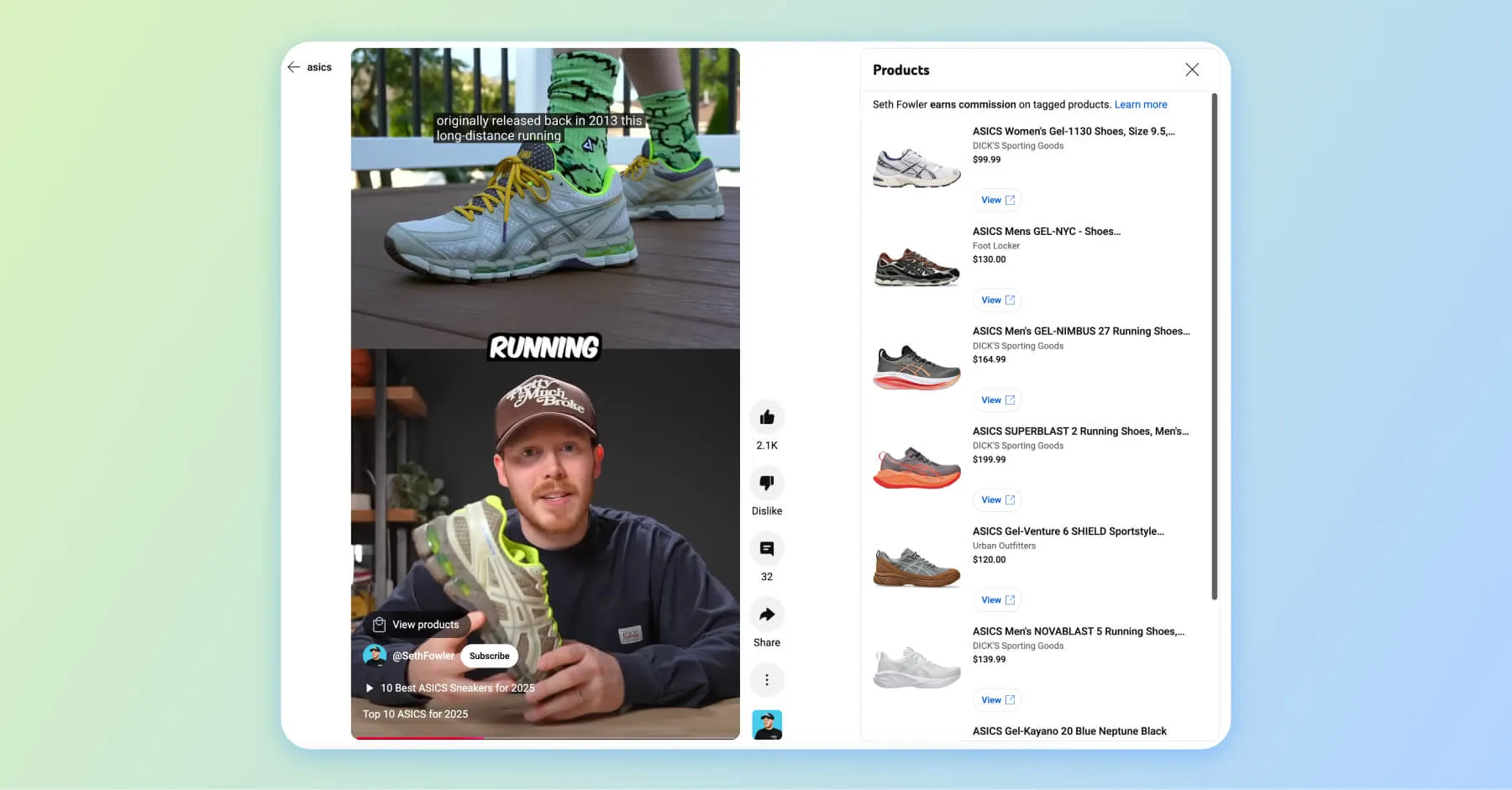Viewport: 1512px width, 790px height.
Task: View ASICS Mens GEL-NYC product
Action: coord(998,300)
